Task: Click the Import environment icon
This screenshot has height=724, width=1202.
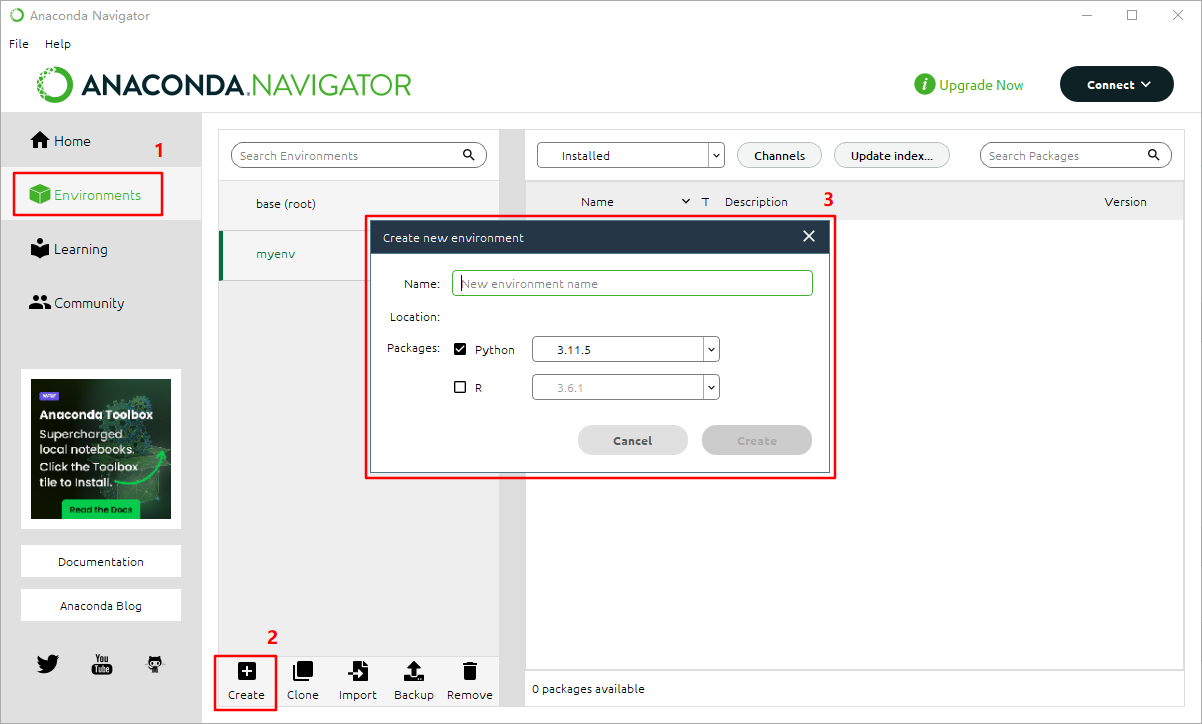Action: click(x=357, y=671)
